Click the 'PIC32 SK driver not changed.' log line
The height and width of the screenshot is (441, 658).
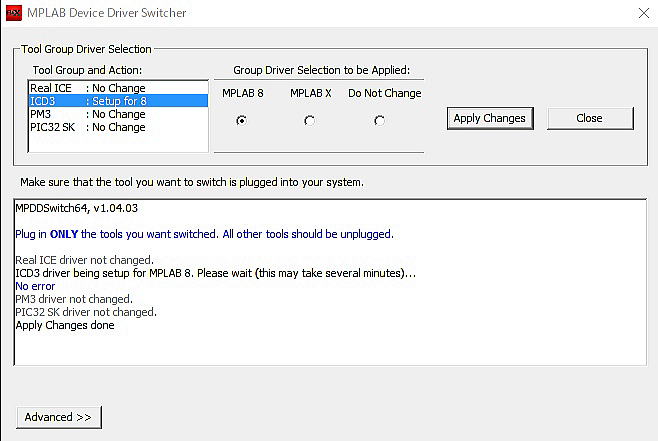click(x=86, y=312)
